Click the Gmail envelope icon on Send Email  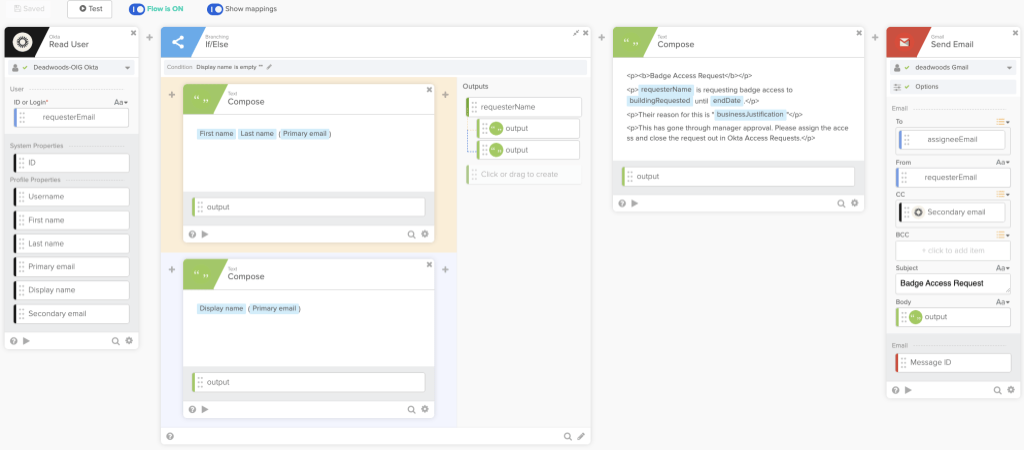pos(904,43)
